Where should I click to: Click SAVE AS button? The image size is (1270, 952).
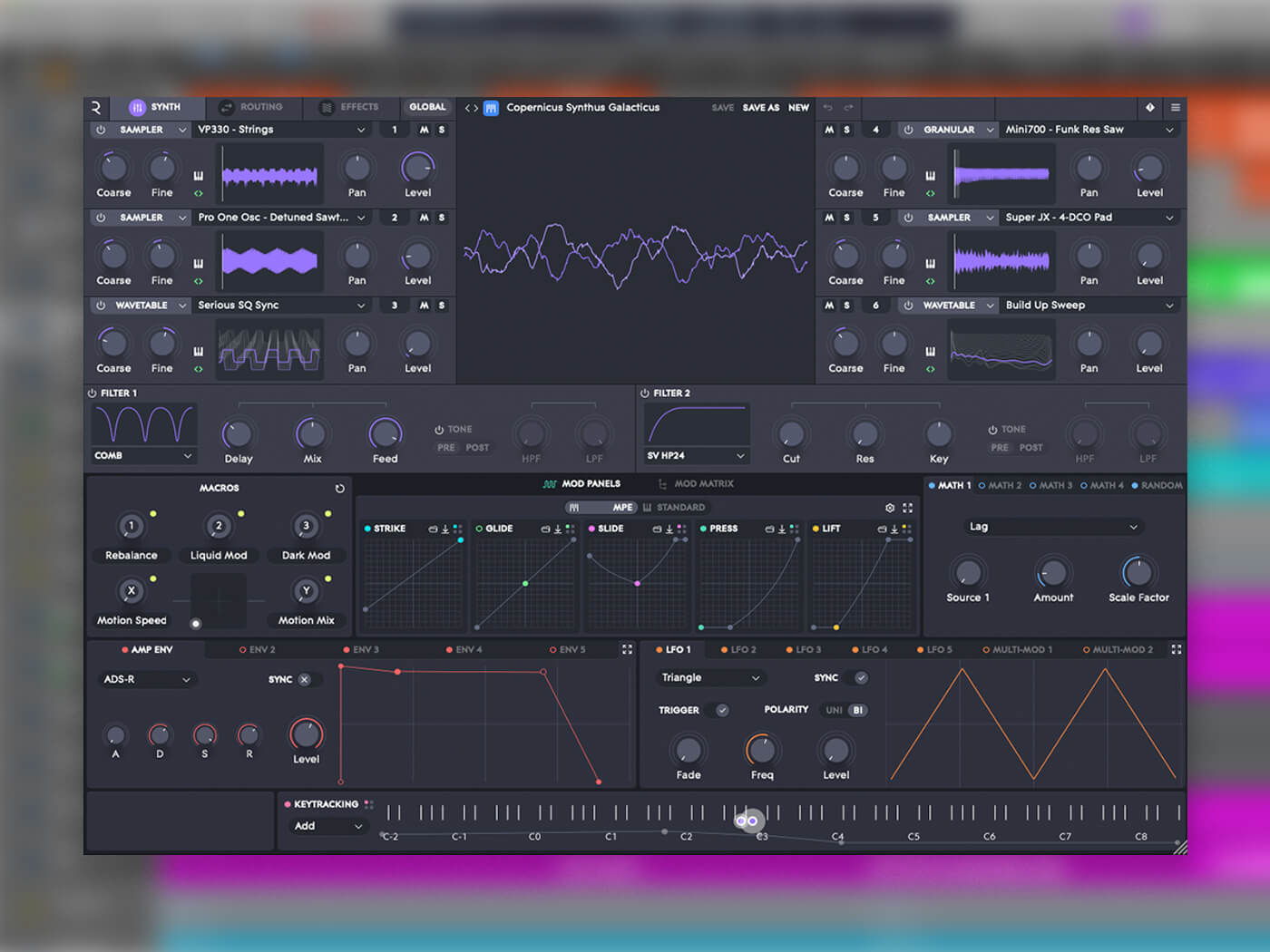pos(761,108)
